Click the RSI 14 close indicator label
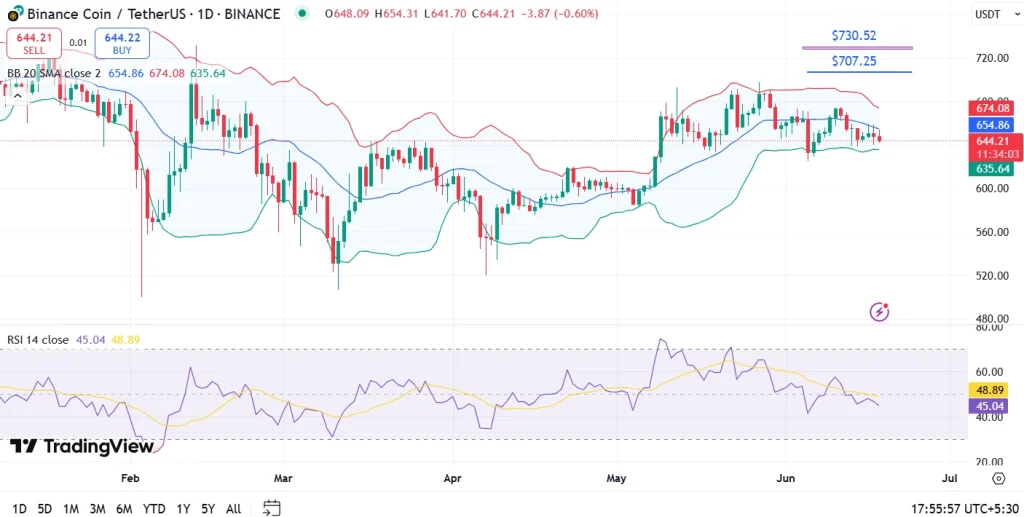 (38, 339)
